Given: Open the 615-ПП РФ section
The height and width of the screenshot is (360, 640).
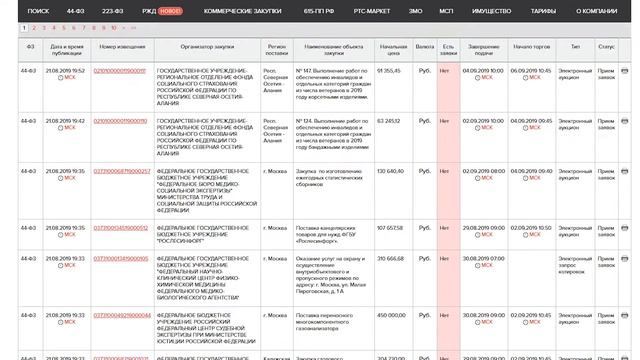Looking at the screenshot, I should [x=319, y=11].
